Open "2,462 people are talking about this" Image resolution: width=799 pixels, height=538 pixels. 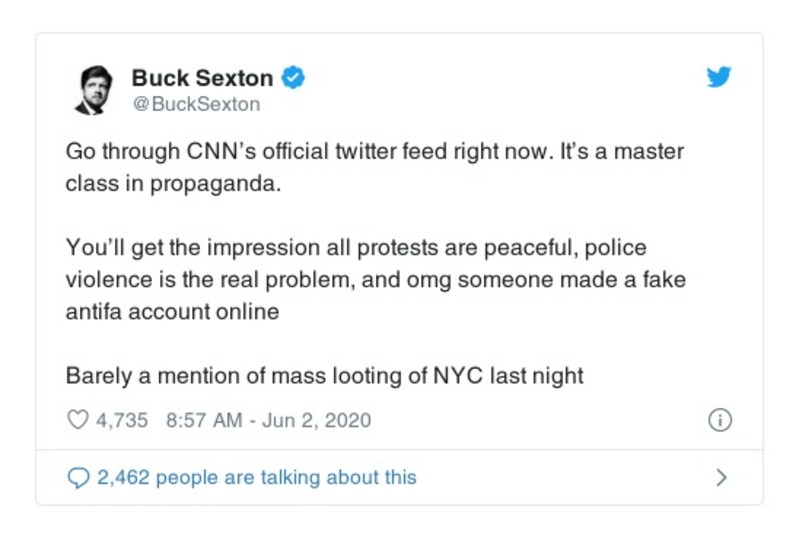[x=256, y=477]
